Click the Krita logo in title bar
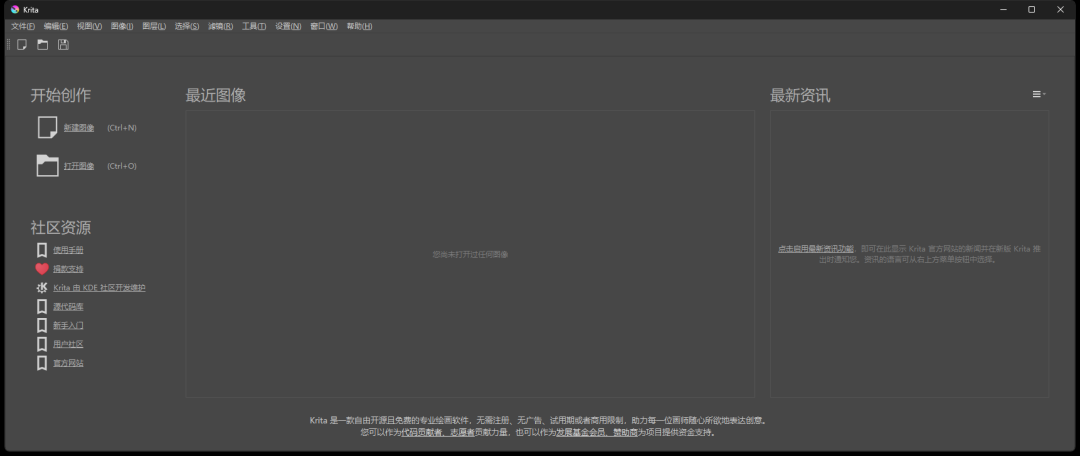Image resolution: width=1080 pixels, height=456 pixels. click(x=15, y=9)
